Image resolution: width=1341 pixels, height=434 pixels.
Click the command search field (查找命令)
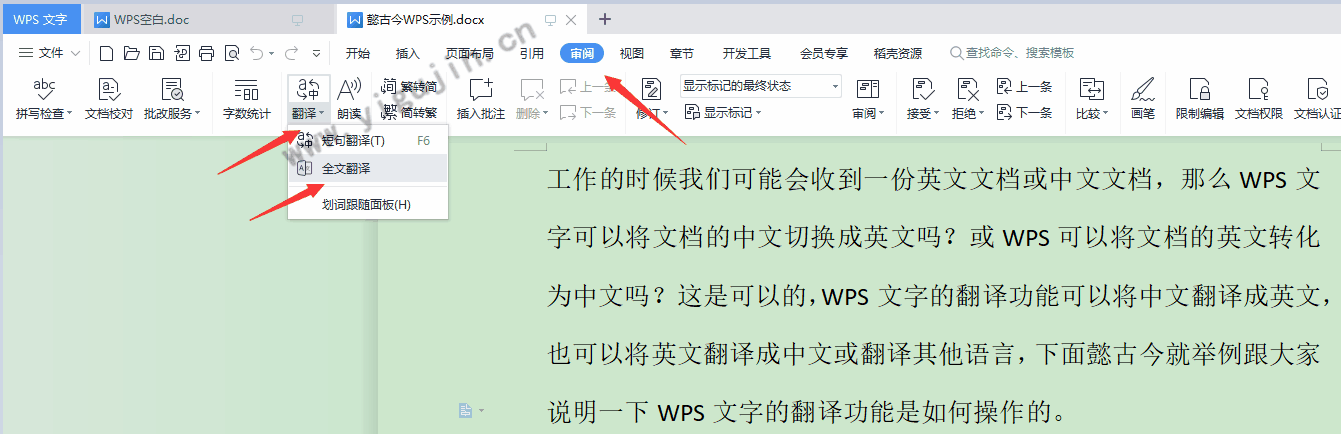coord(1012,53)
